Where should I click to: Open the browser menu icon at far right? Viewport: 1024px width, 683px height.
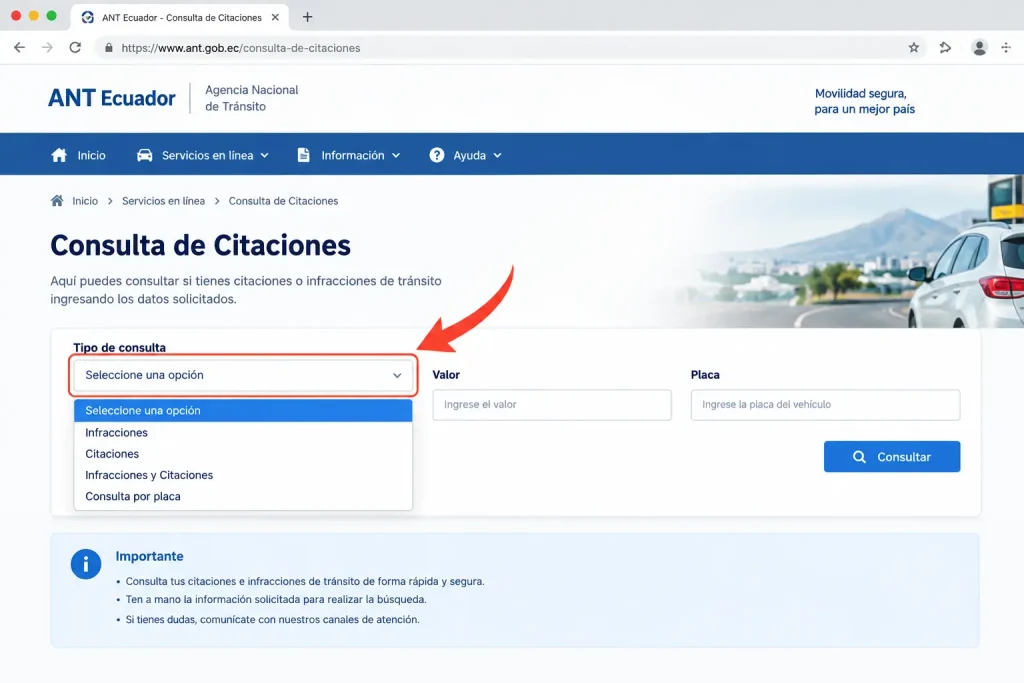point(1006,48)
